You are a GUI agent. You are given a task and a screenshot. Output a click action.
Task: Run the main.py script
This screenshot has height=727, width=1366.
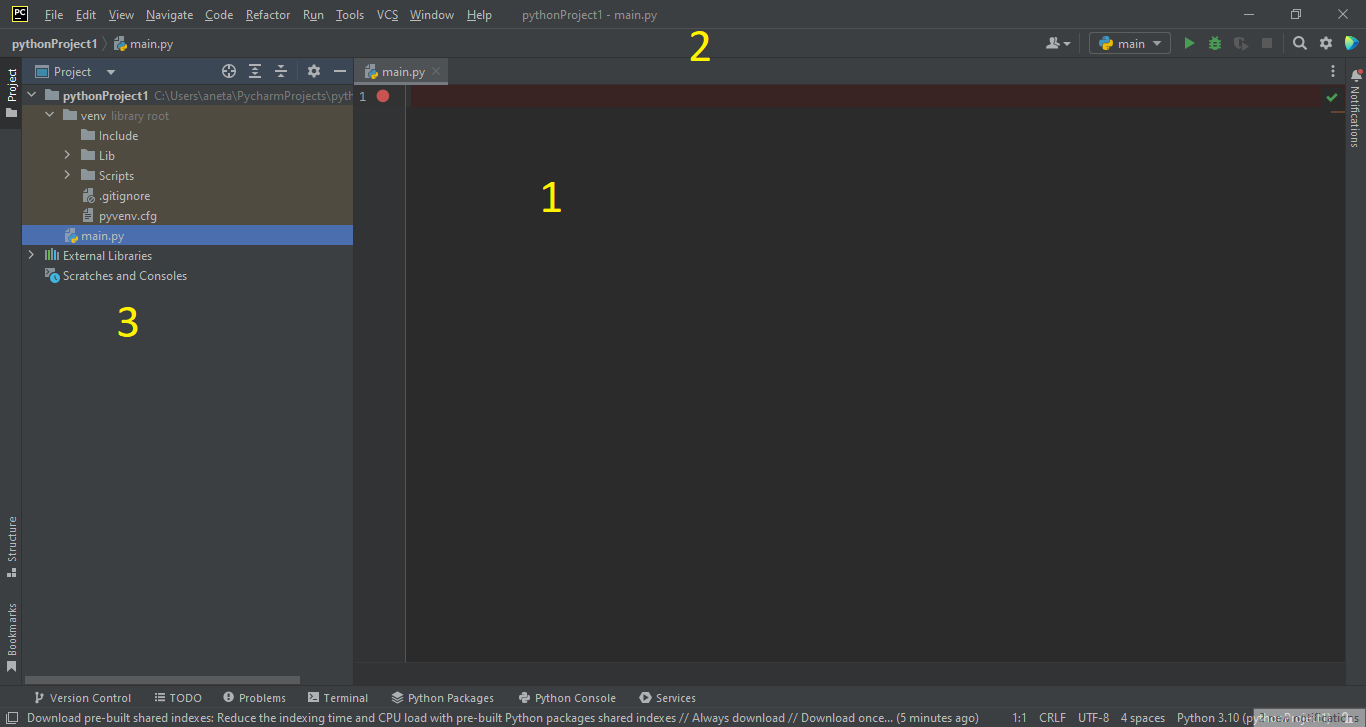pyautogui.click(x=1189, y=43)
